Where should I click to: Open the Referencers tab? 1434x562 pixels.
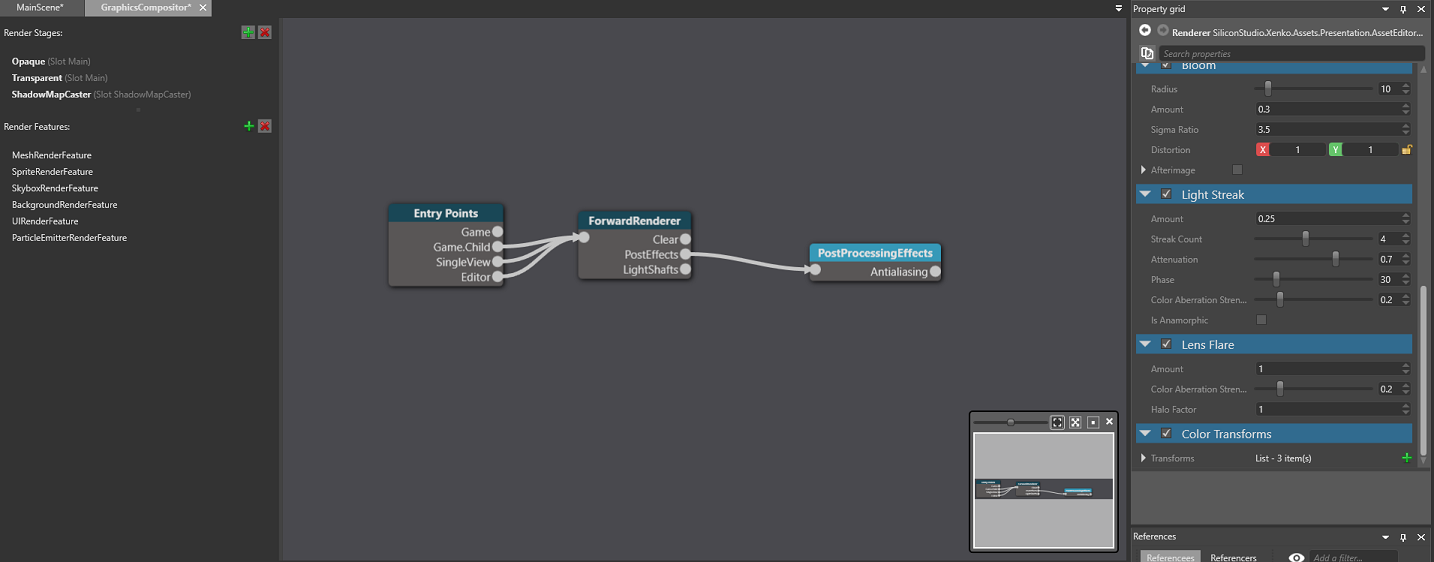[1233, 557]
